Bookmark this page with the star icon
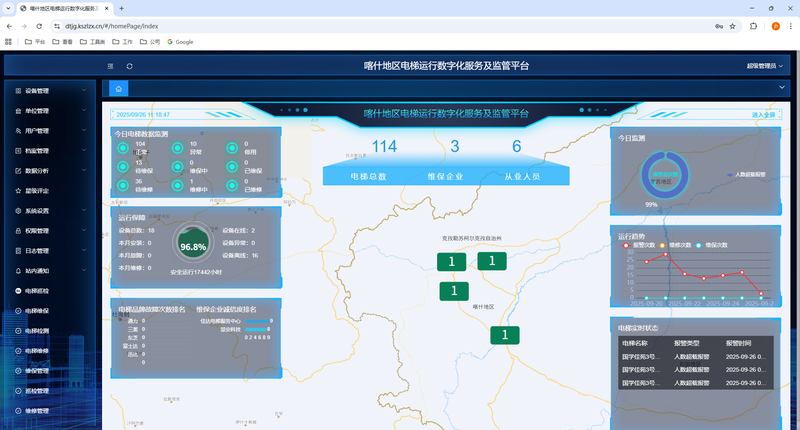Screen dimensions: 800x430 (x=733, y=26)
